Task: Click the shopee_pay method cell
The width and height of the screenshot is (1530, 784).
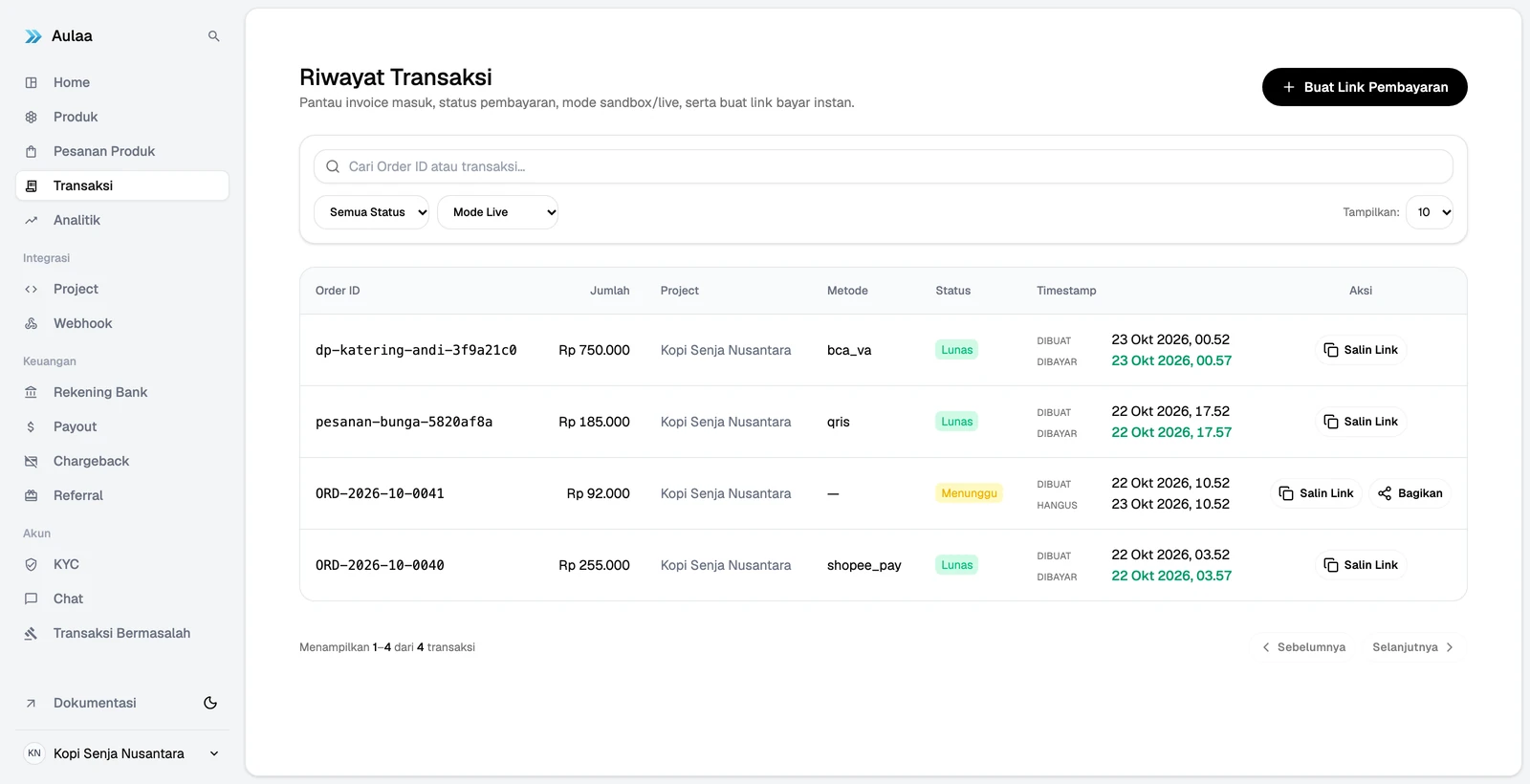Action: coord(864,565)
